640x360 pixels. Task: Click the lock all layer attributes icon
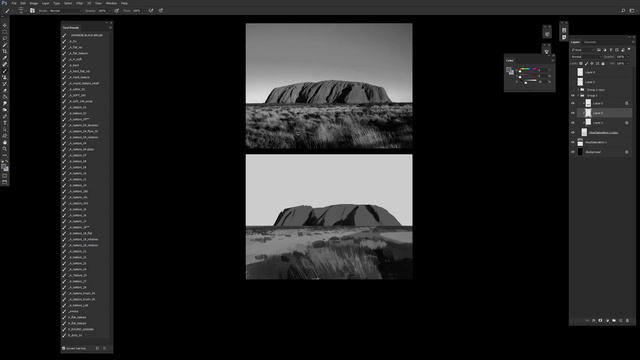tap(603, 63)
